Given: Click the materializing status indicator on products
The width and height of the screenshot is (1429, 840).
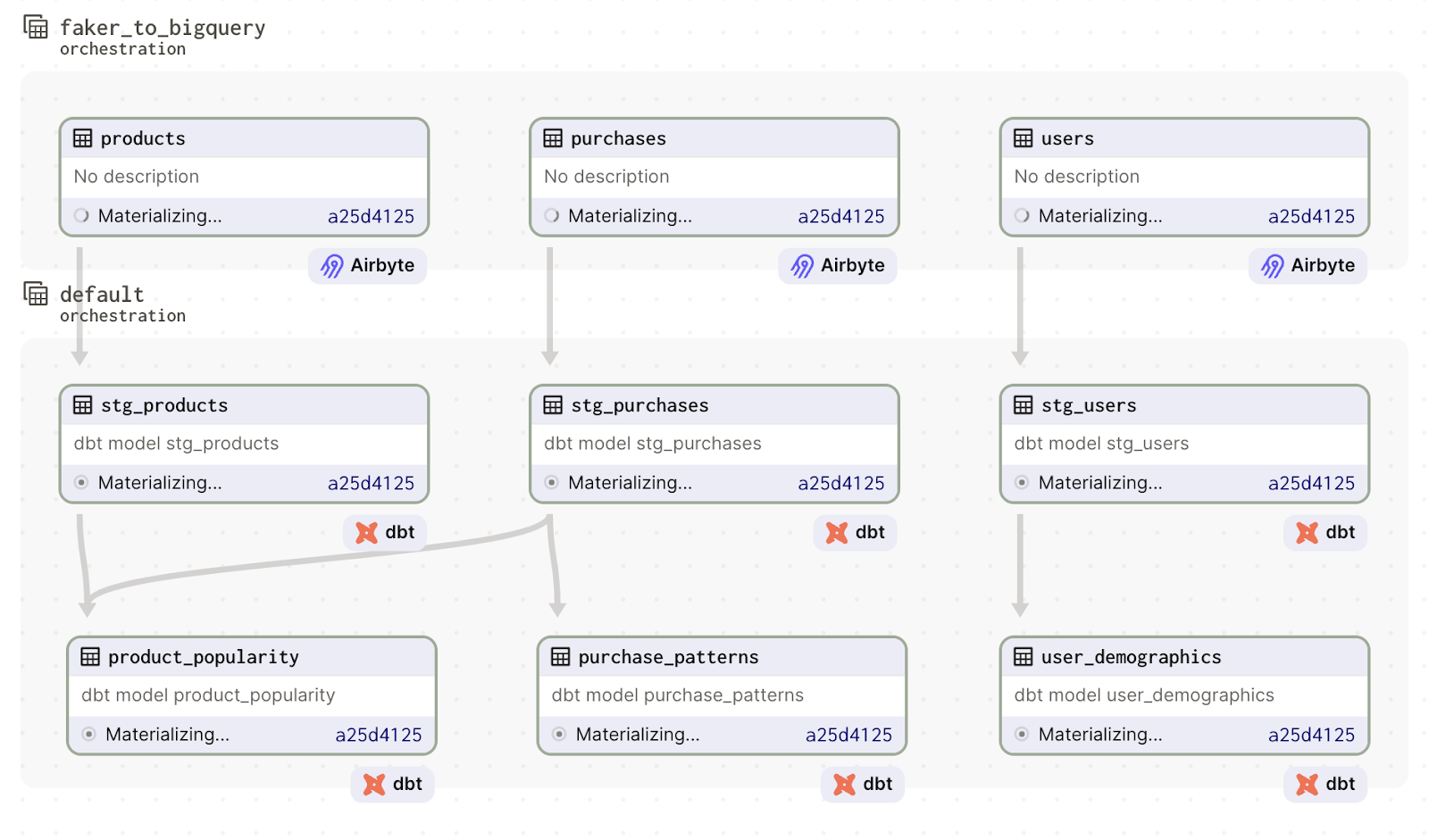Looking at the screenshot, I should point(80,215).
